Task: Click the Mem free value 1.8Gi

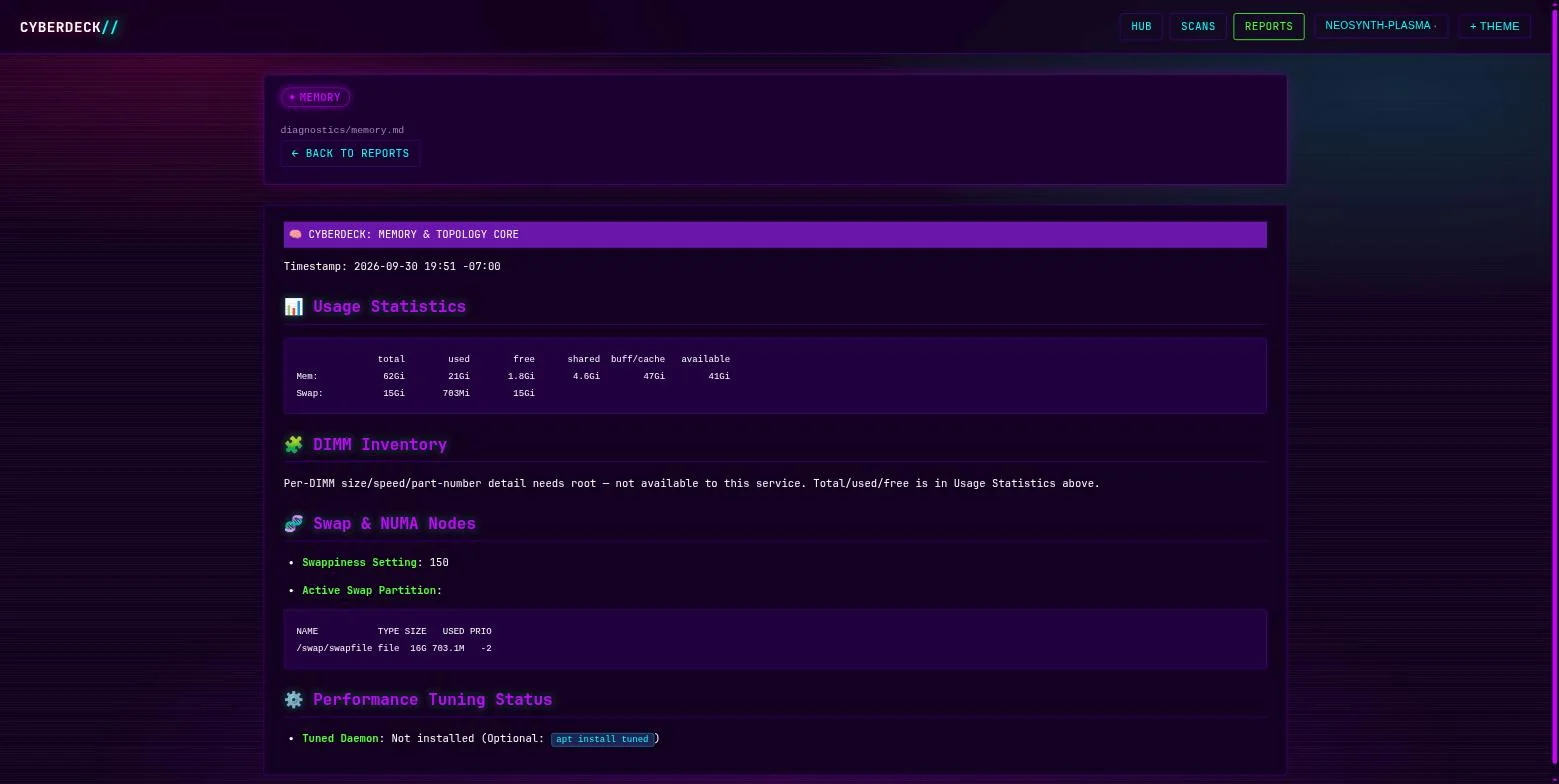Action: (x=521, y=376)
